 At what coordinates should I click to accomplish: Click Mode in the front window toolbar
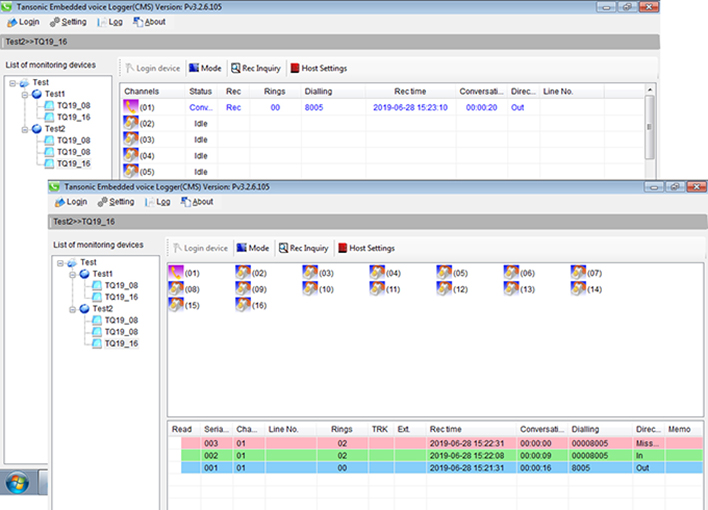pyautogui.click(x=252, y=248)
